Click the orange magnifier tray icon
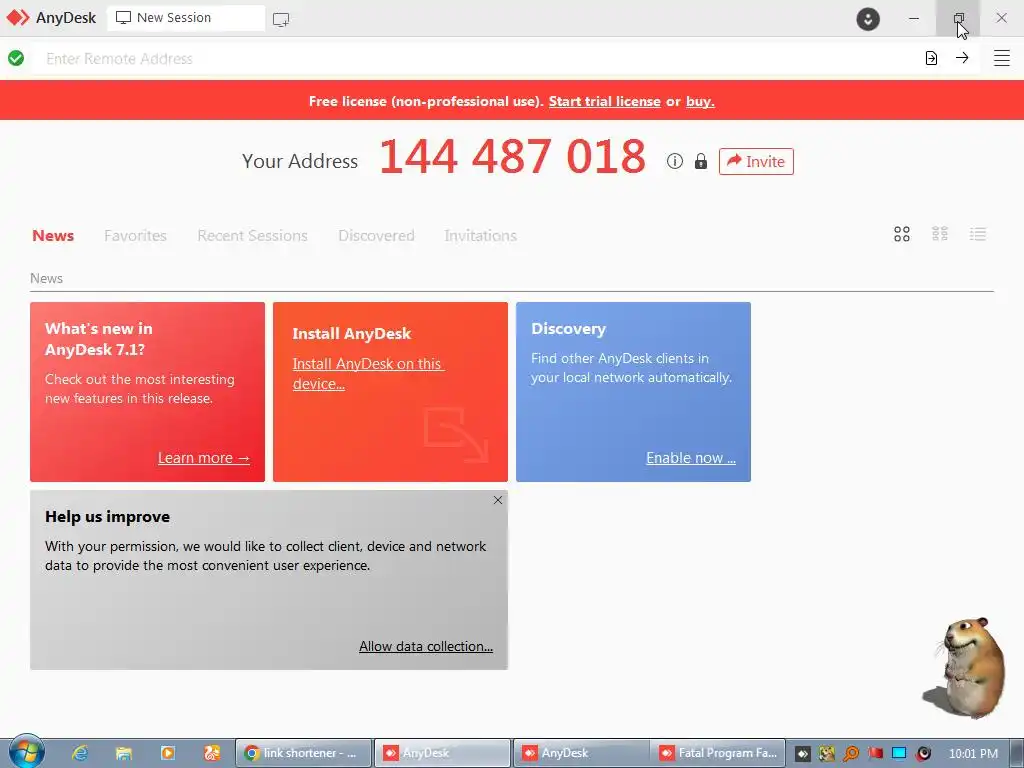 [x=851, y=754]
